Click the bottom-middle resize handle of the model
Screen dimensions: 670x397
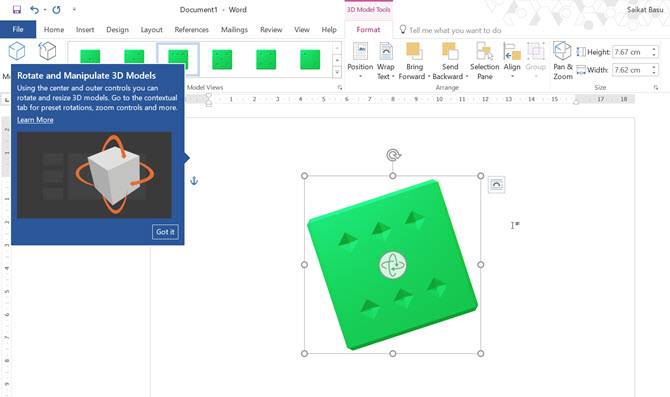pyautogui.click(x=393, y=353)
